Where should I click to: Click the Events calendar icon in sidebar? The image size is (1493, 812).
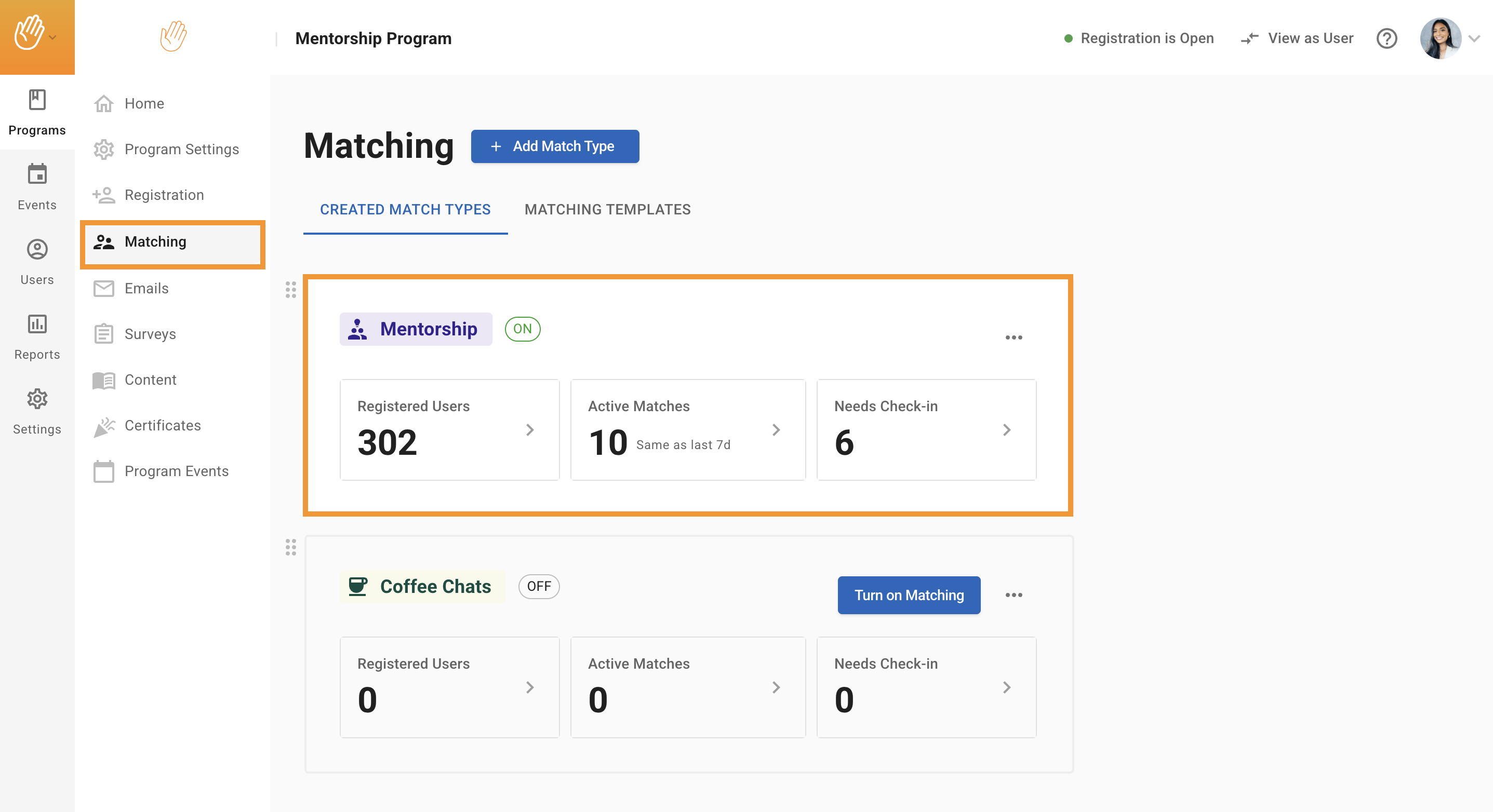37,174
